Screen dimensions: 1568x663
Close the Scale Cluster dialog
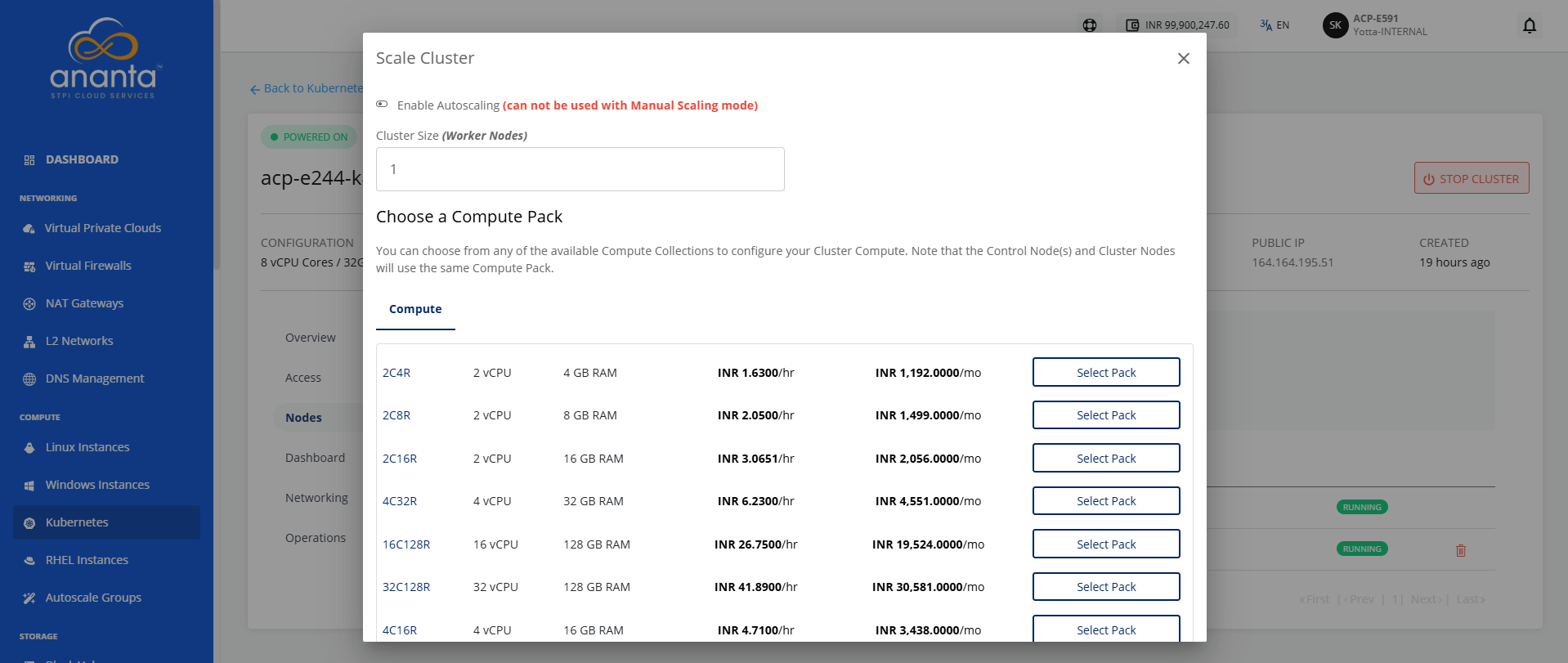1183,59
